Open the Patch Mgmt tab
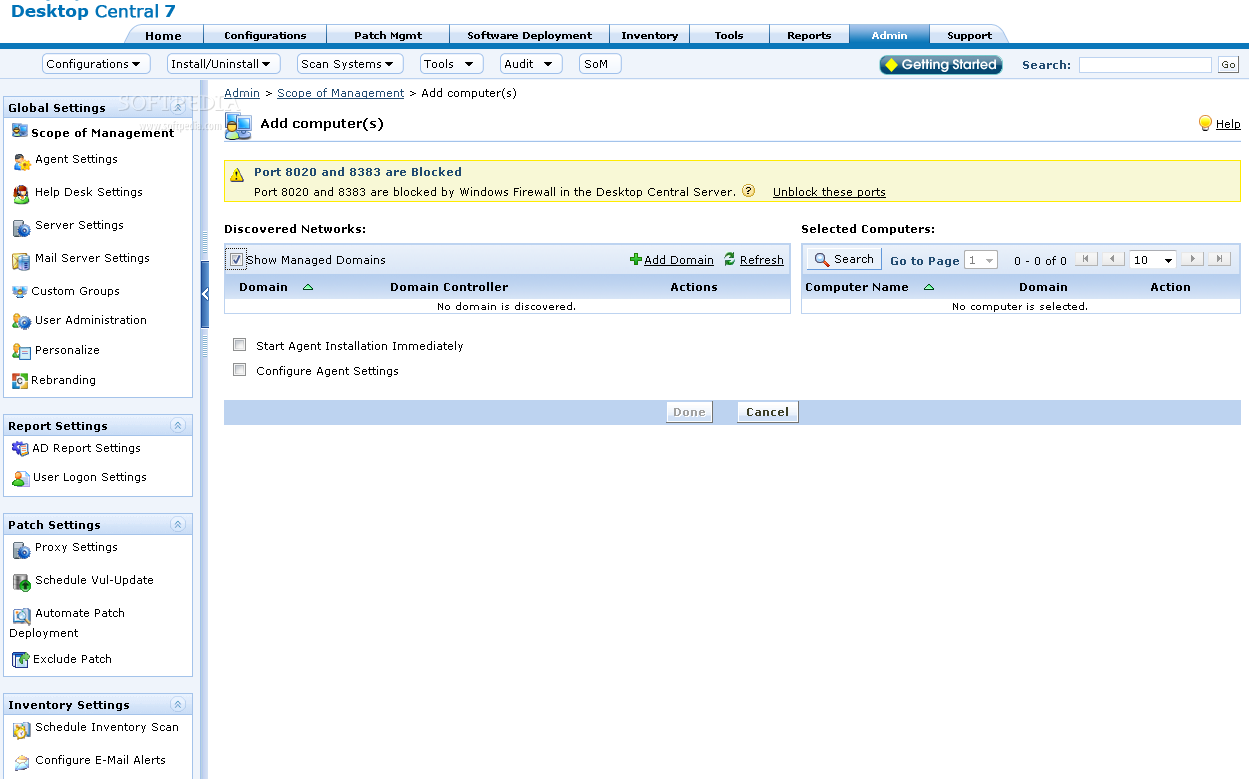This screenshot has width=1249, height=779. coord(388,35)
